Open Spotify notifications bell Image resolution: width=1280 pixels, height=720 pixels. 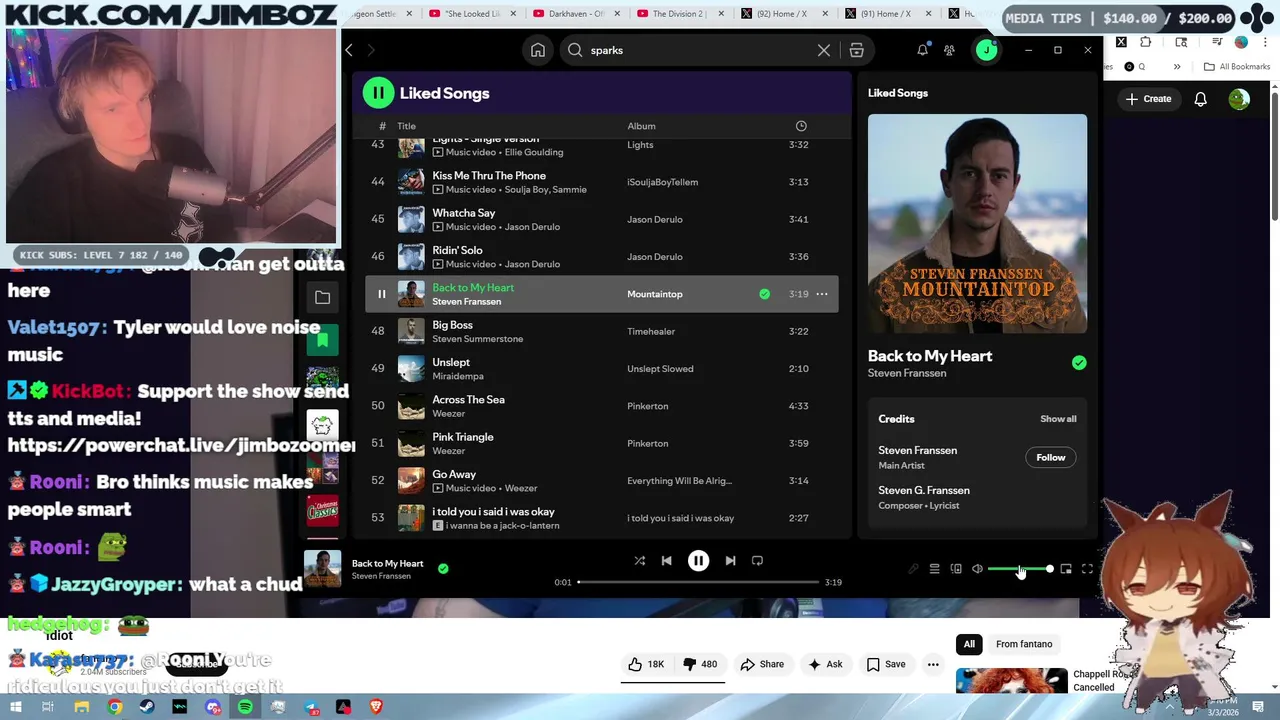(922, 50)
